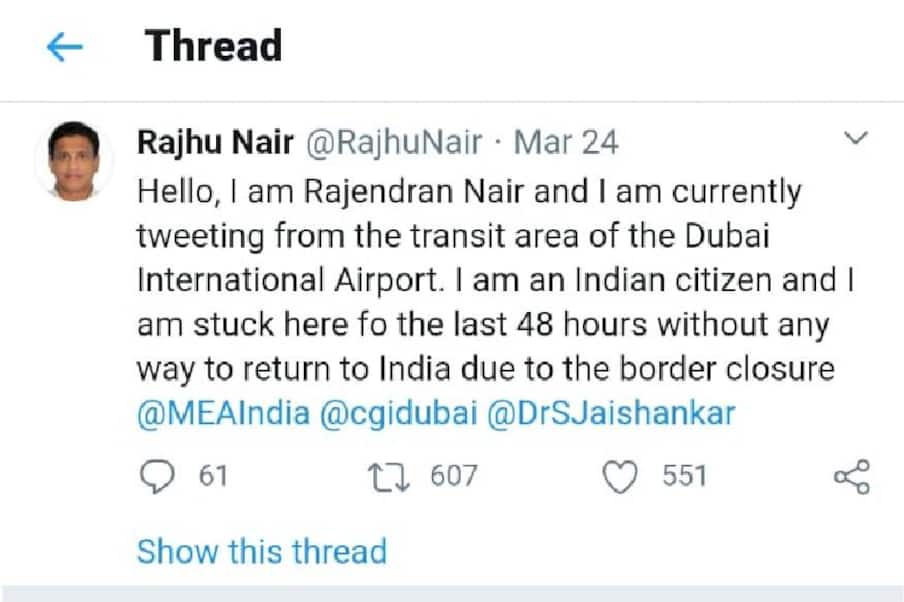Click the reply speech bubble icon
904x602 pixels.
click(x=156, y=476)
